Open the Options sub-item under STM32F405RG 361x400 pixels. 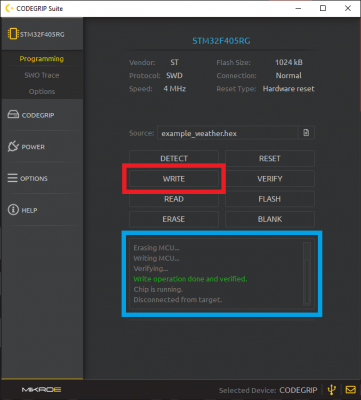[42, 91]
